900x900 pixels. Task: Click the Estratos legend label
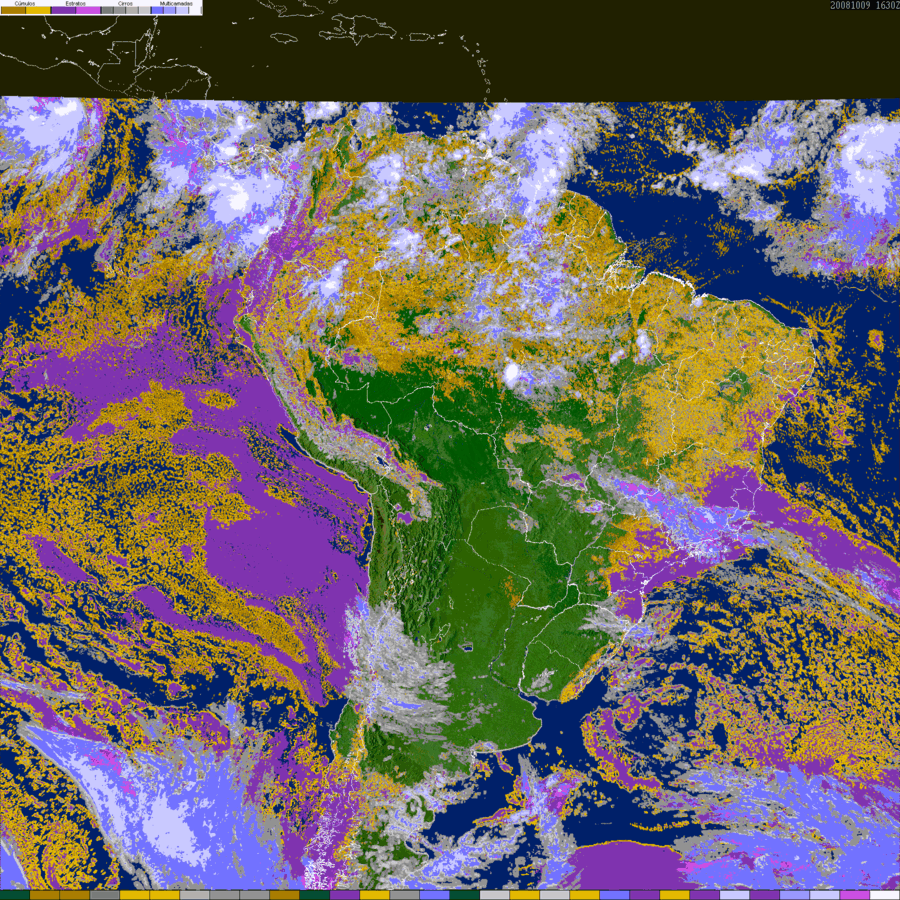[x=76, y=3]
